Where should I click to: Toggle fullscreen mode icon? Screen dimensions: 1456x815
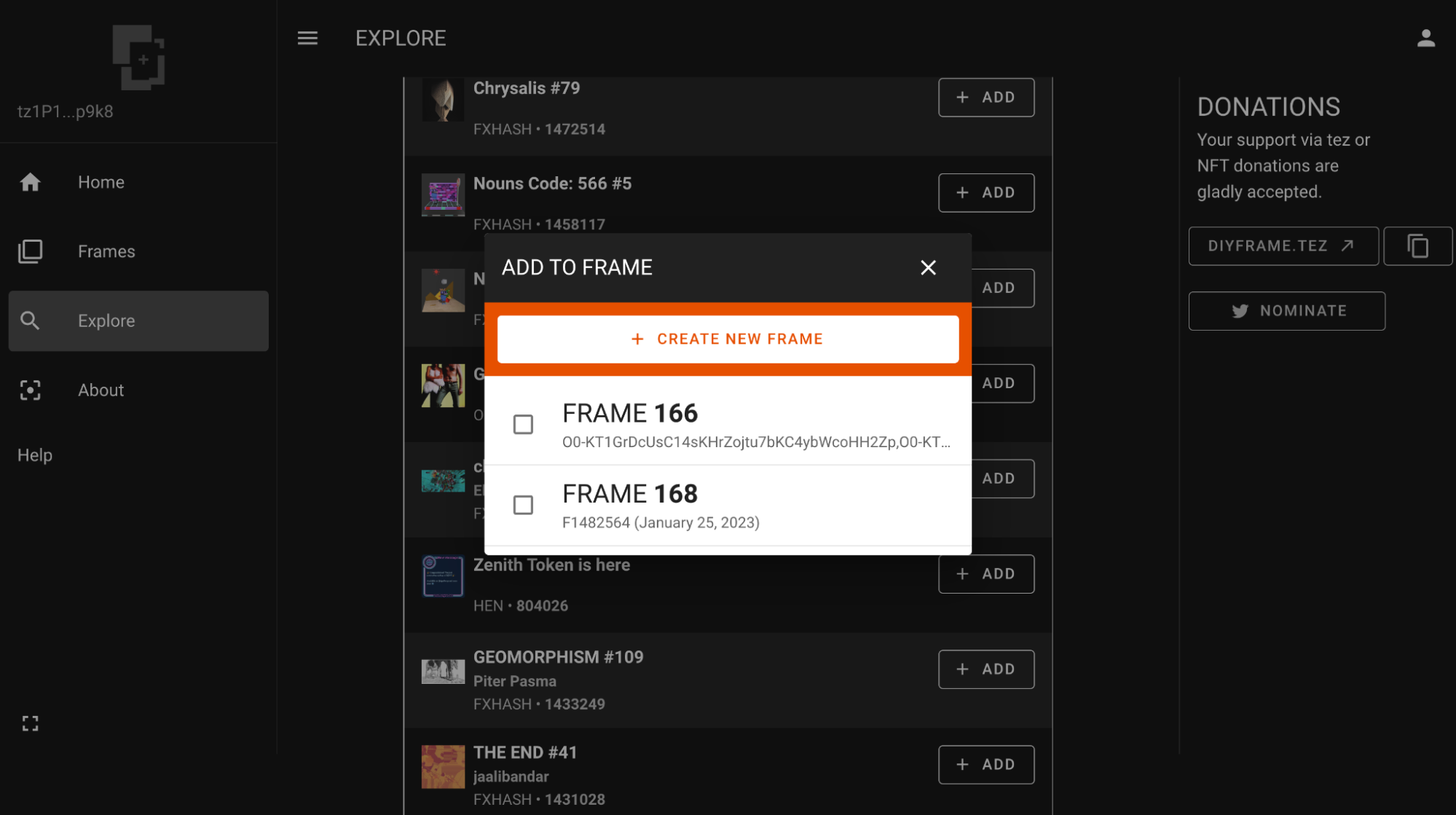pyautogui.click(x=30, y=723)
